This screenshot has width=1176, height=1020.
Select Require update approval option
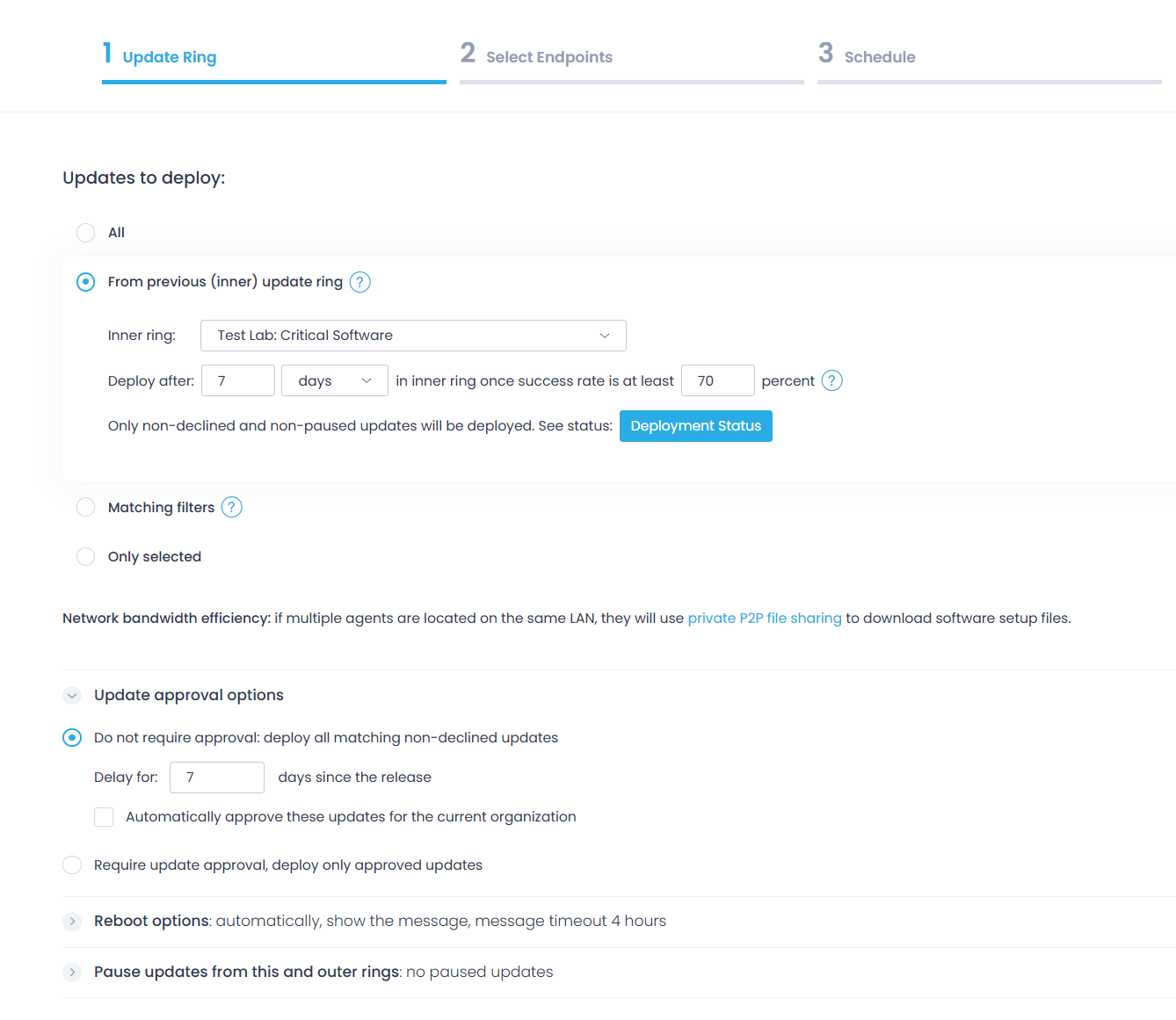tap(72, 864)
